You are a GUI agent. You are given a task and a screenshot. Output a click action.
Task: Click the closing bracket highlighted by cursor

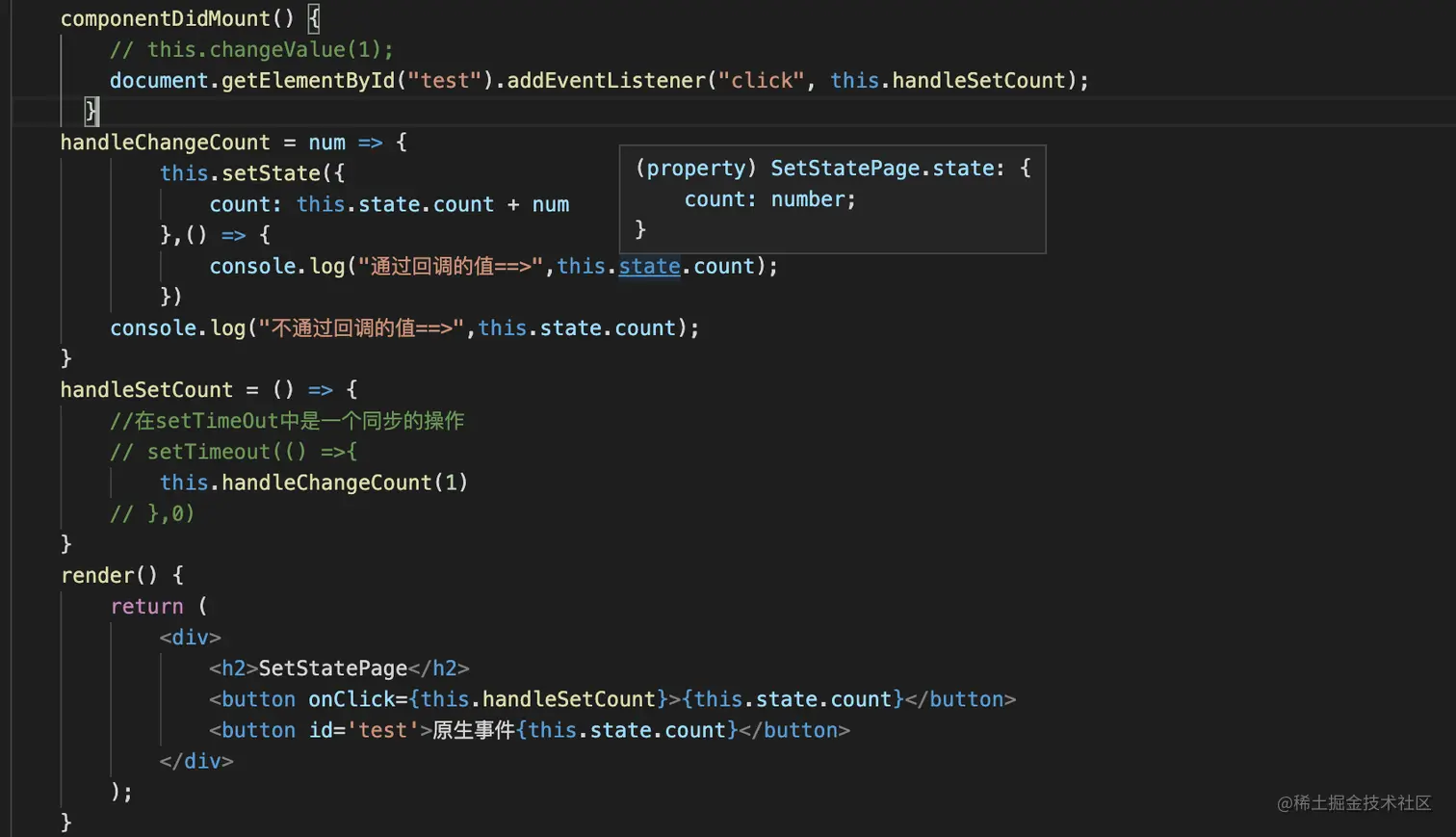click(x=91, y=111)
